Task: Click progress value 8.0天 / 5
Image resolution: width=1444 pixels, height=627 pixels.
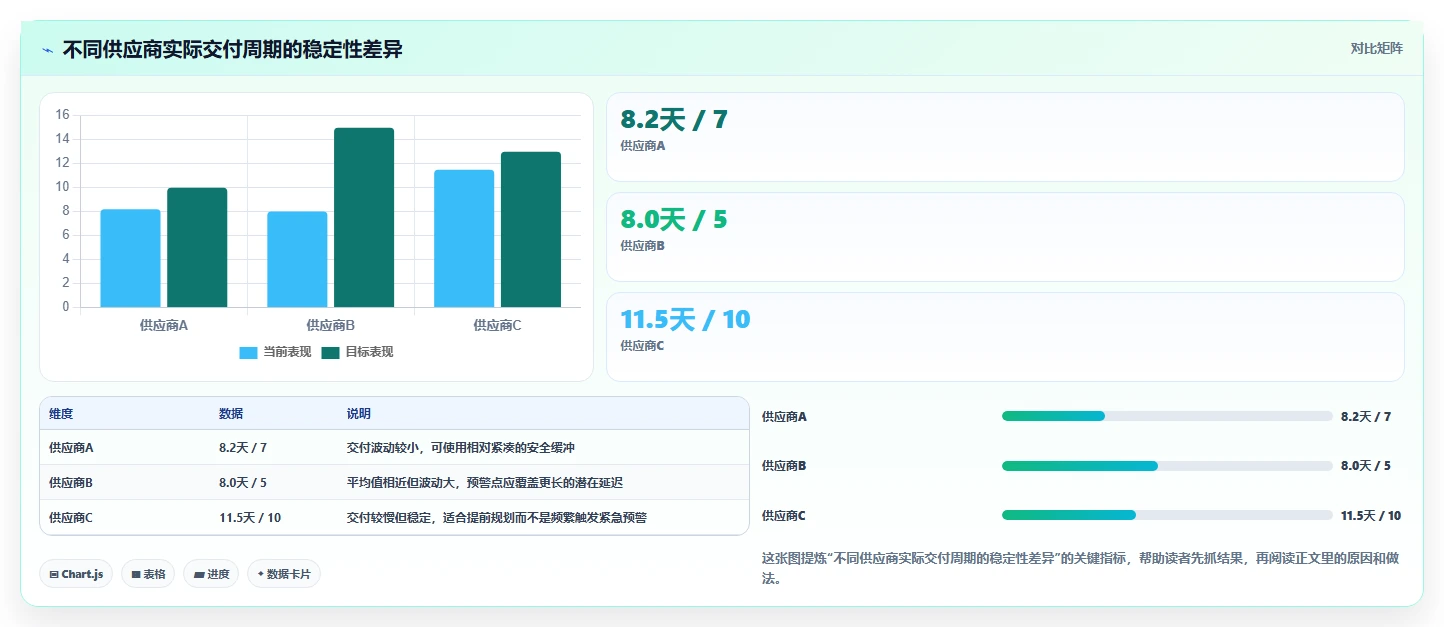Action: (x=1366, y=465)
